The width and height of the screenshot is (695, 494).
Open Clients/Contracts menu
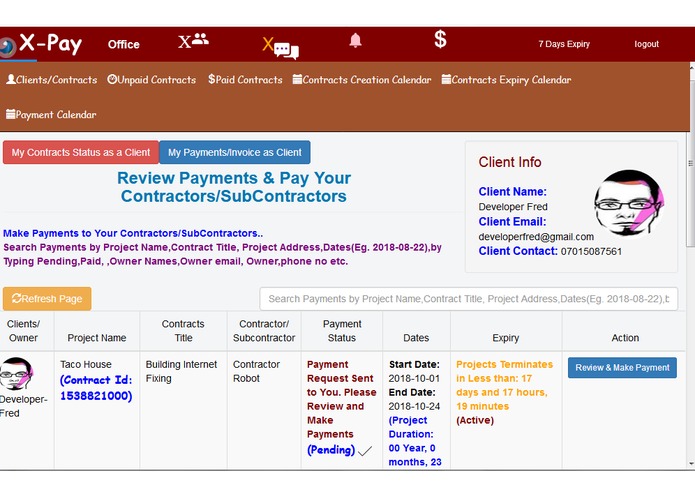(x=51, y=80)
